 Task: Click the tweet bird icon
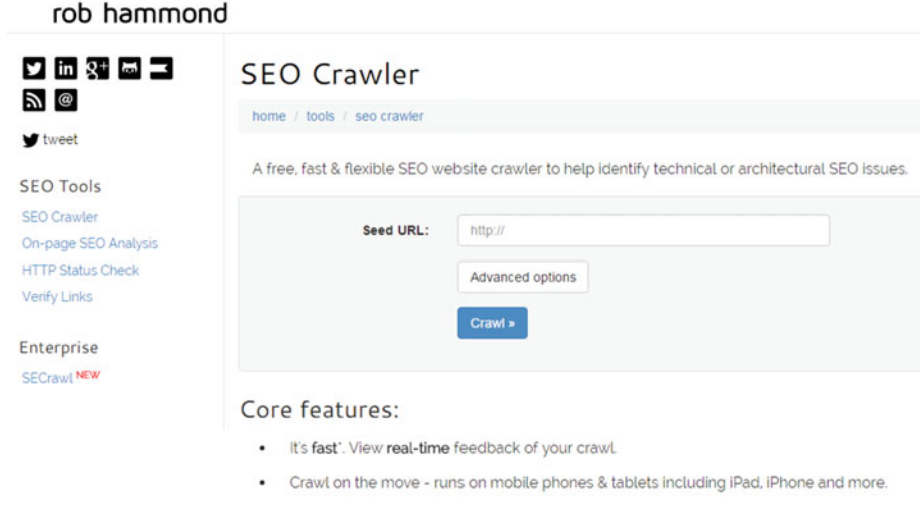coord(31,140)
